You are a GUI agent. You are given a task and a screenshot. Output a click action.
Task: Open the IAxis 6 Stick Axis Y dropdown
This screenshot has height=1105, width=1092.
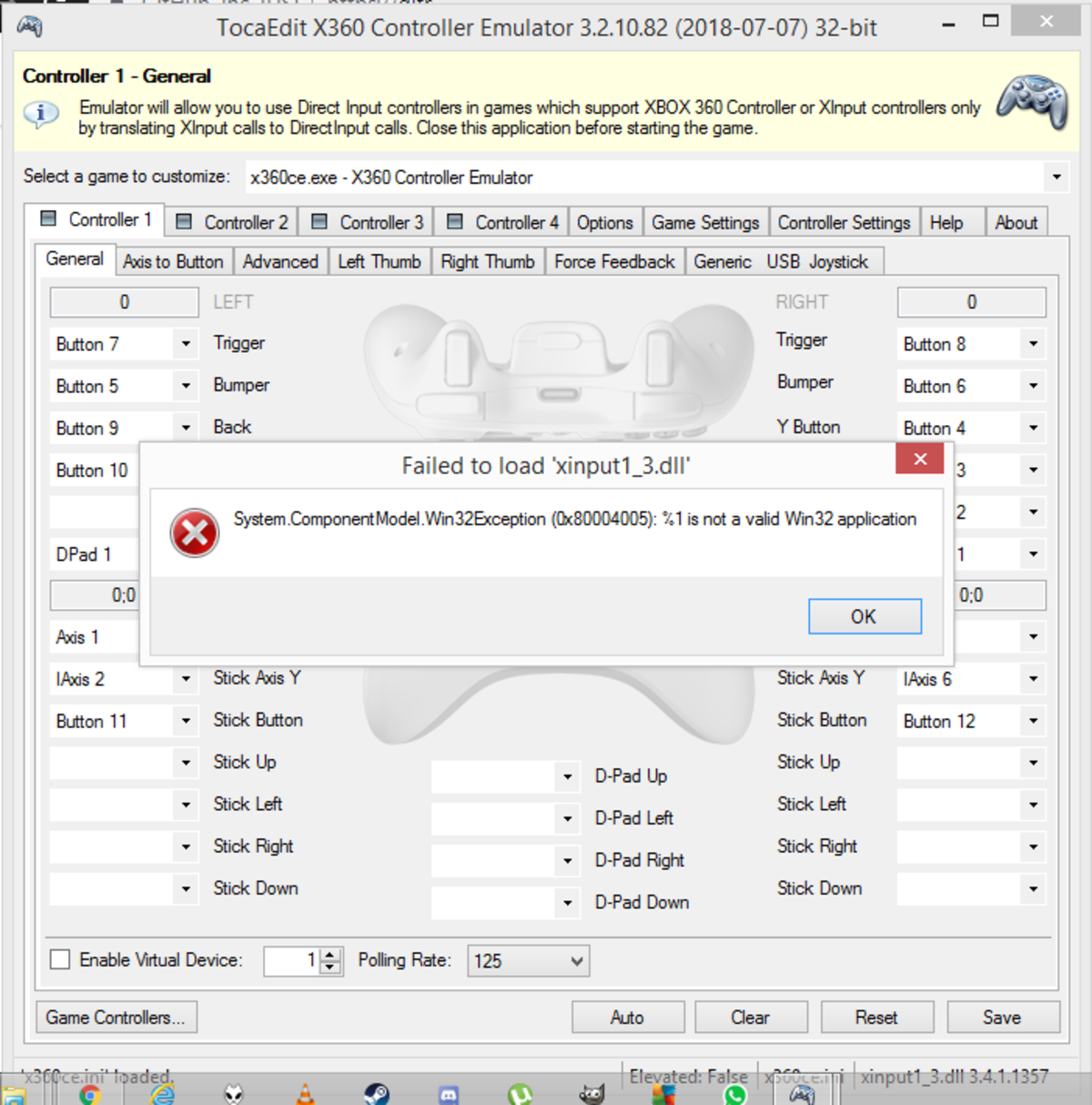pyautogui.click(x=1034, y=679)
